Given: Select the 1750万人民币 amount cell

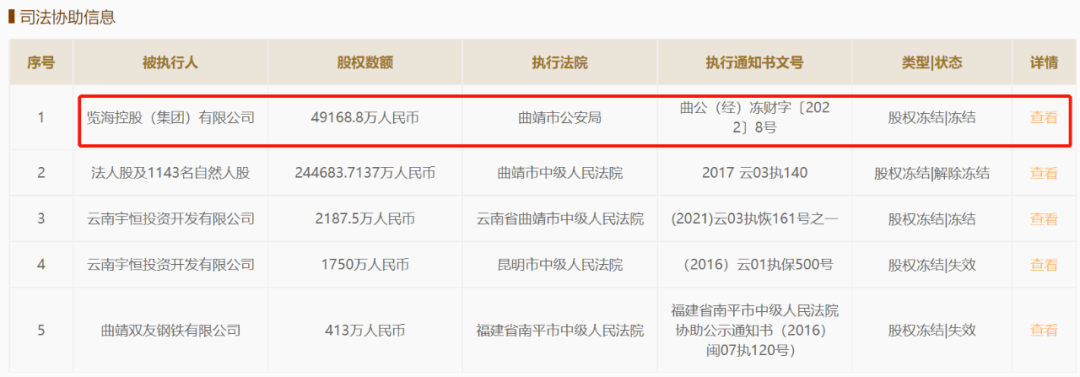Looking at the screenshot, I should click(365, 265).
